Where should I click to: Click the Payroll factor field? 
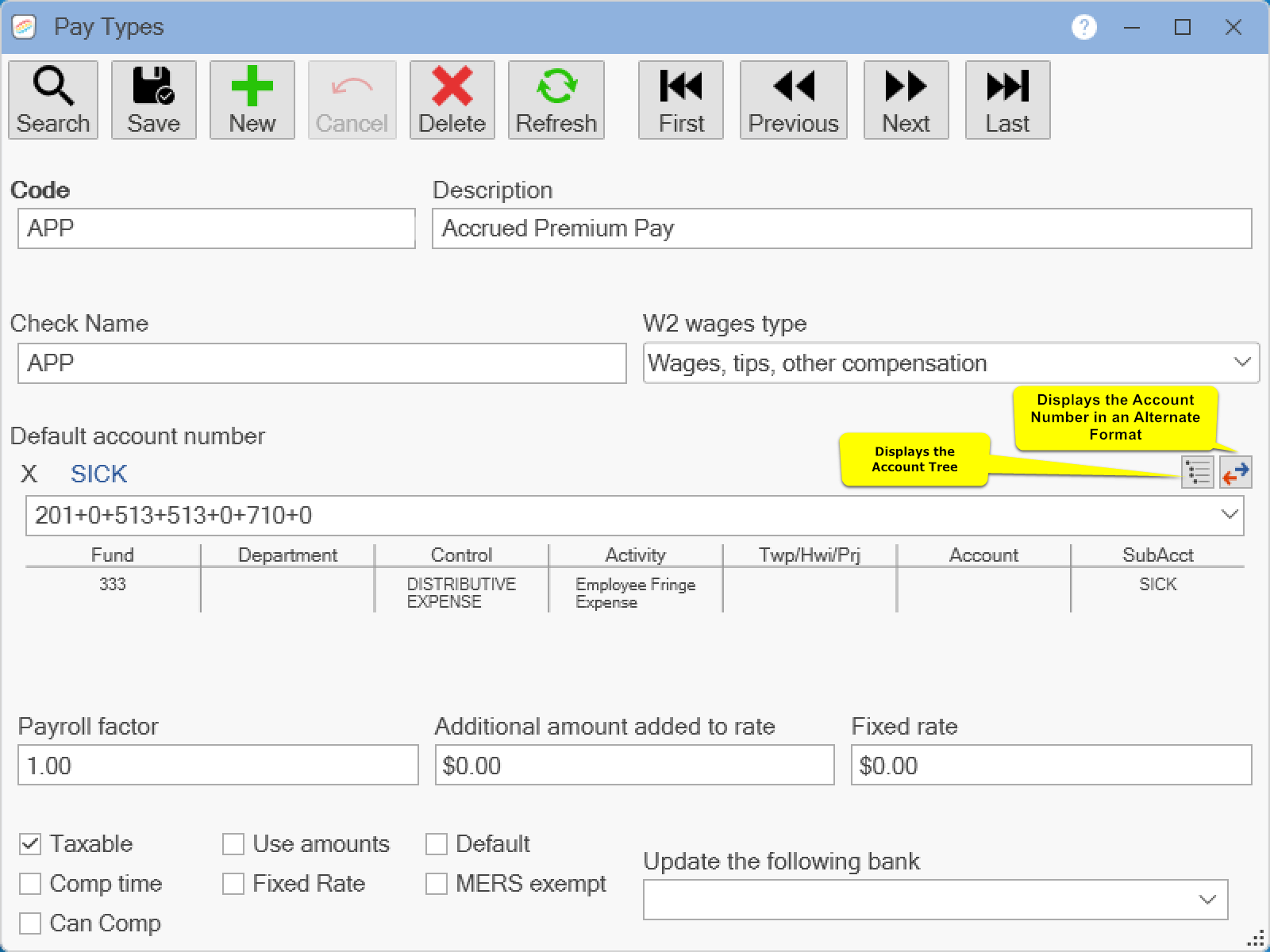(218, 765)
